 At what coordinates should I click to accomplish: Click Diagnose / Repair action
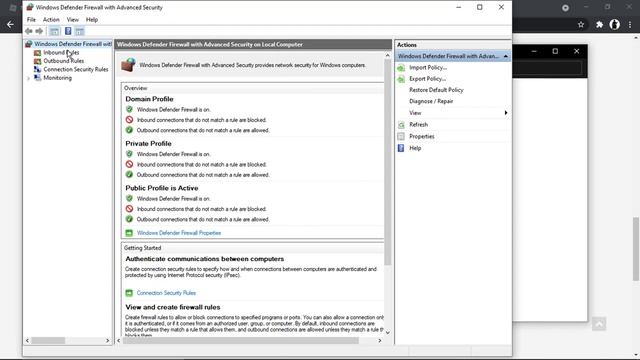point(431,101)
